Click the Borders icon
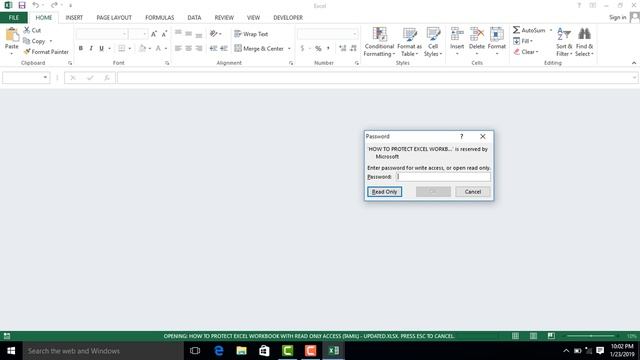640x360 pixels. (122, 48)
